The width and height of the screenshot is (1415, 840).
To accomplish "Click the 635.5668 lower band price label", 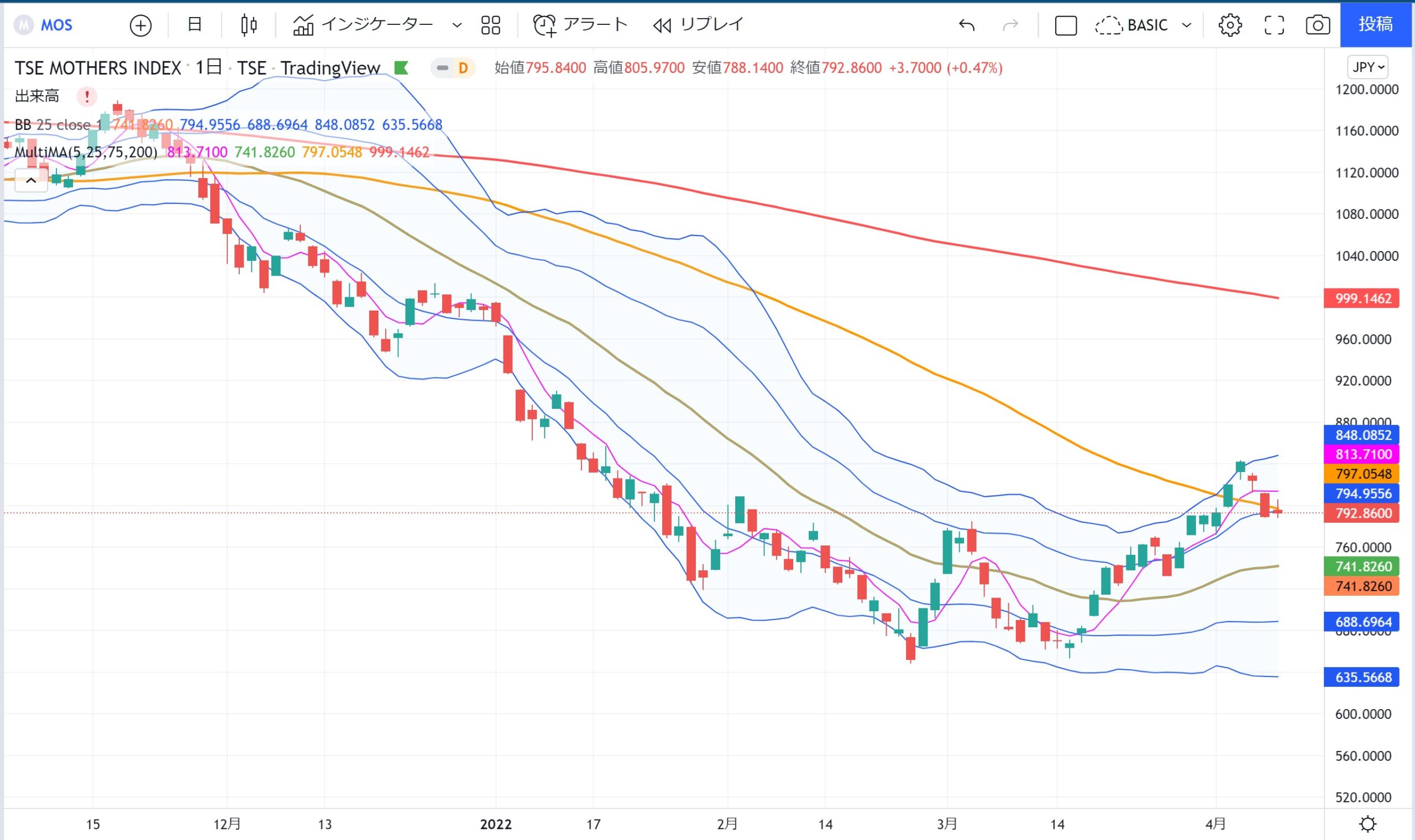I will pos(1361,677).
